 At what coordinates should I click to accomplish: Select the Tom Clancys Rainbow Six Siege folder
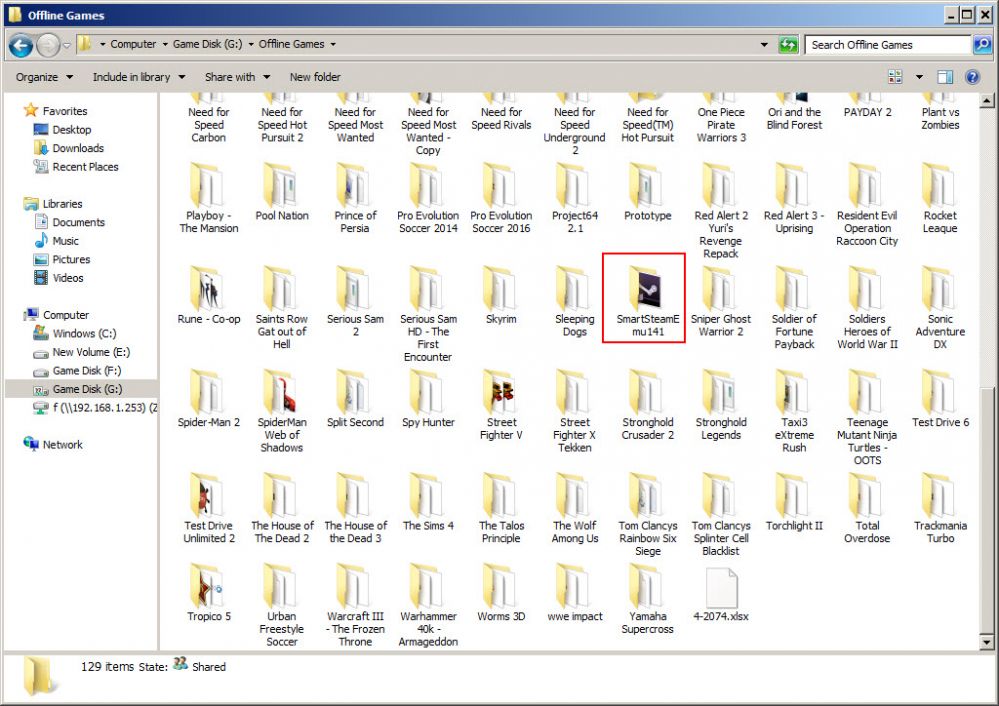[647, 515]
